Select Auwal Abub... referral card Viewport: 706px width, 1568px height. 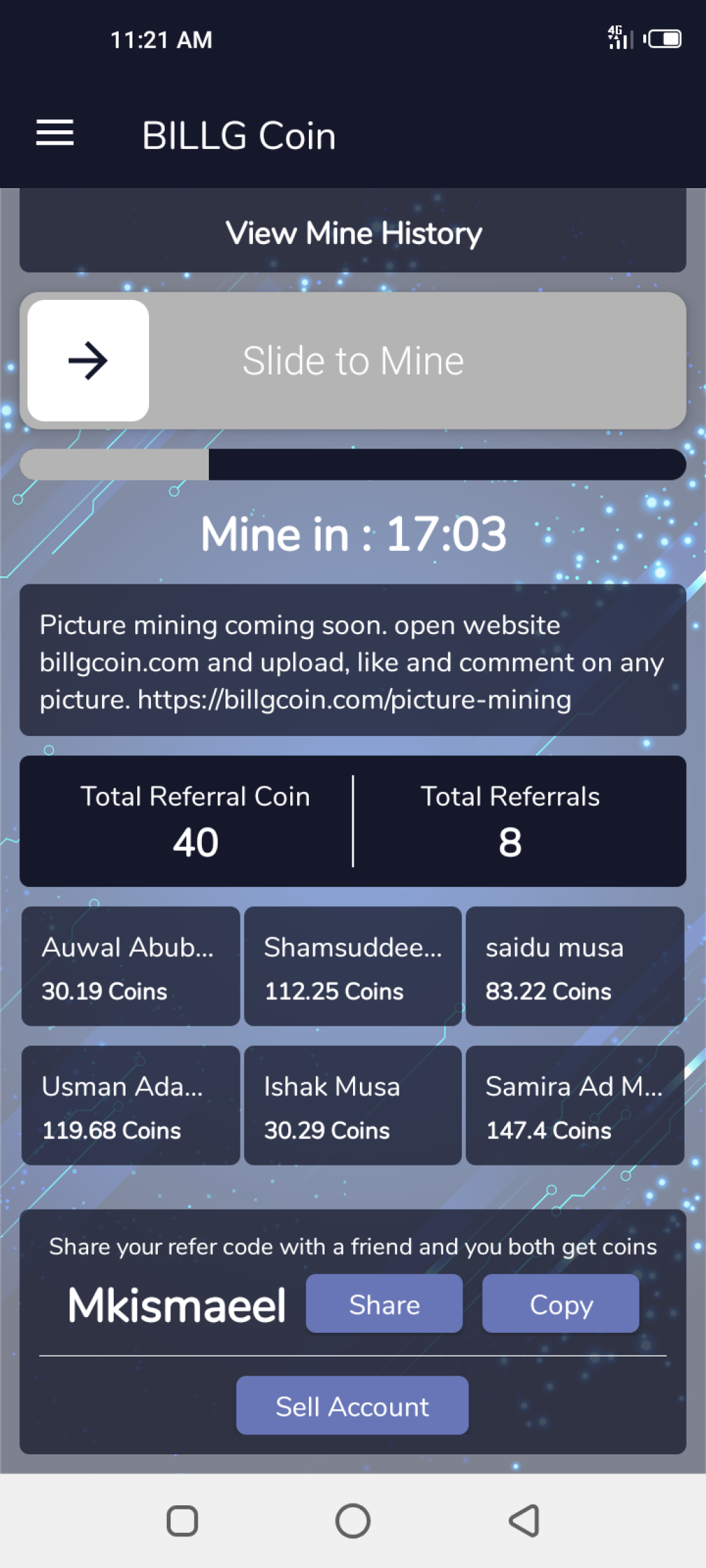click(131, 966)
